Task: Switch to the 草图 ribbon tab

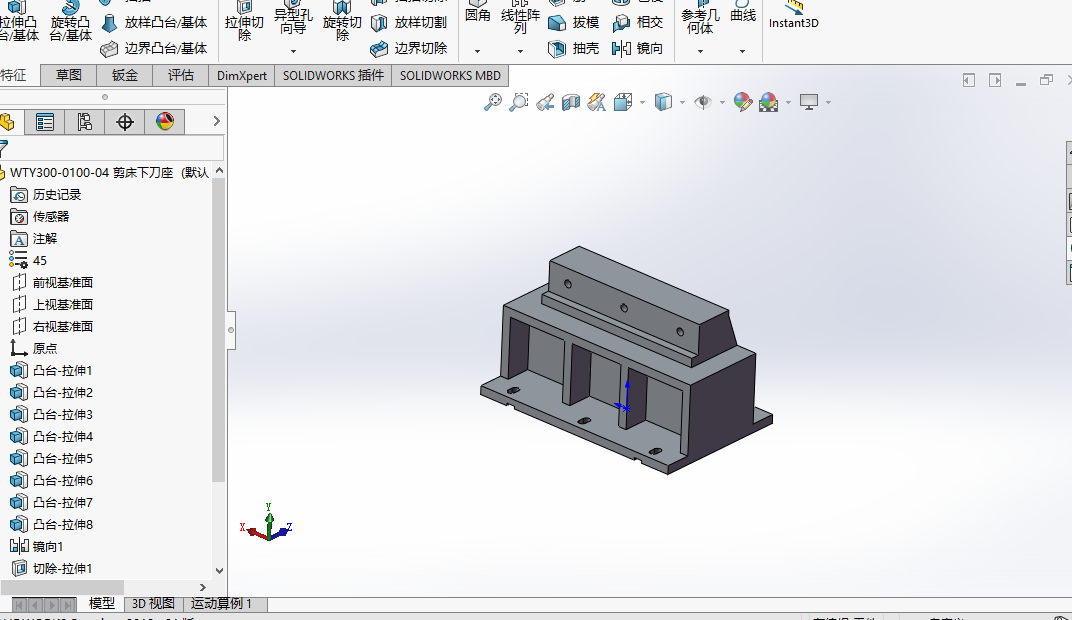Action: [69, 75]
